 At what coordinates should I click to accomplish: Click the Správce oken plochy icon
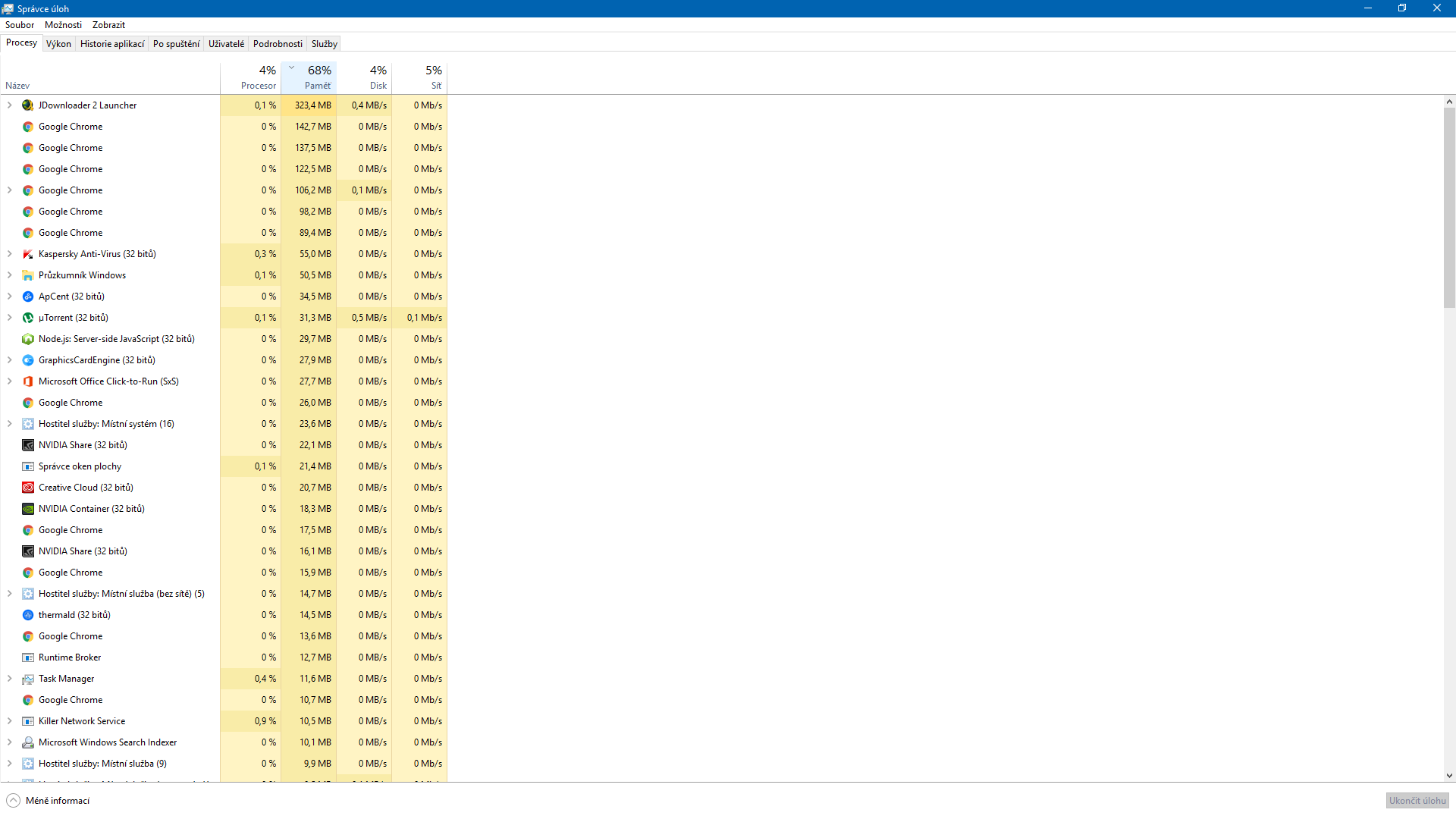pyautogui.click(x=28, y=466)
